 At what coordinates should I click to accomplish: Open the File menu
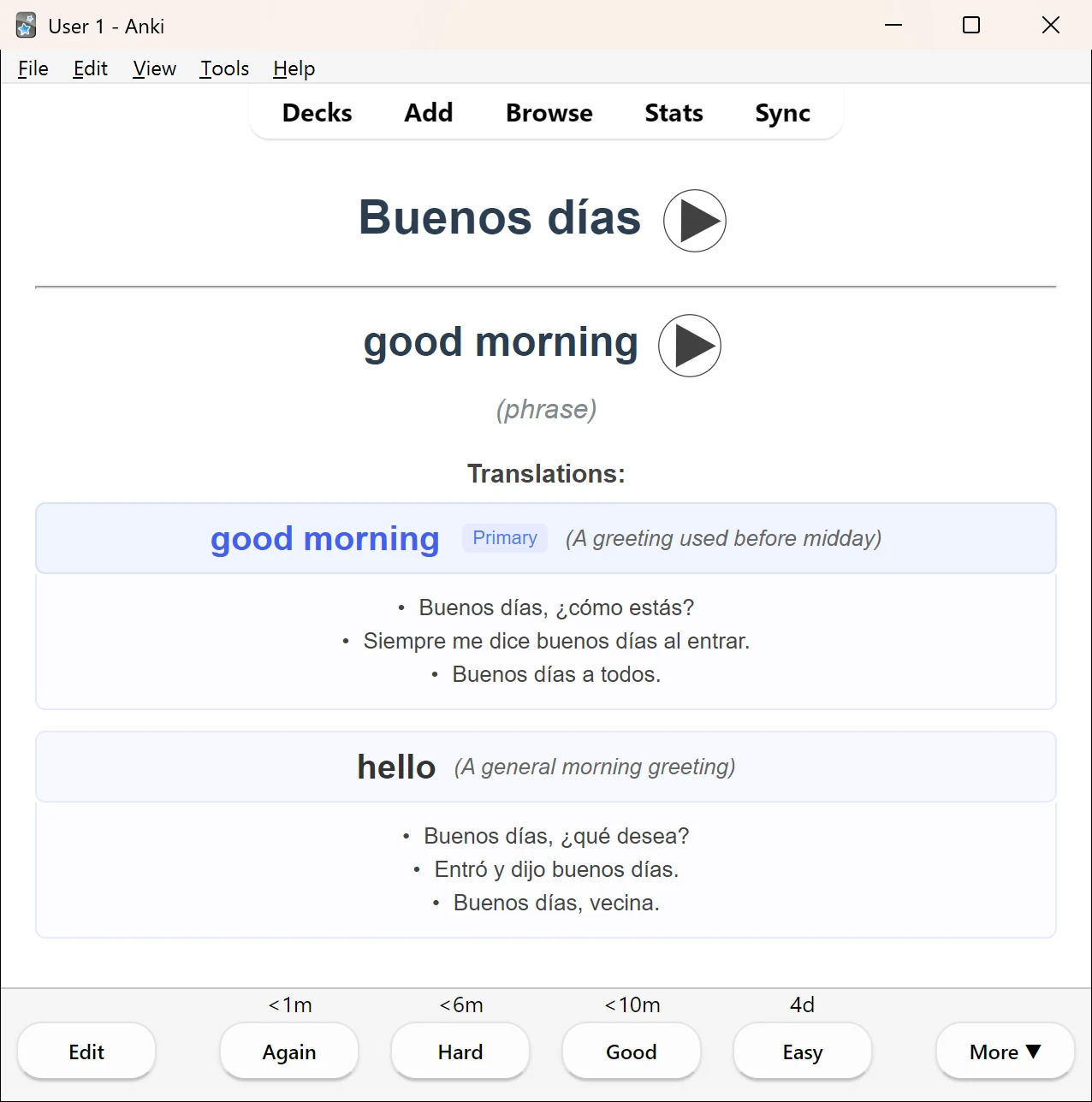click(x=33, y=68)
